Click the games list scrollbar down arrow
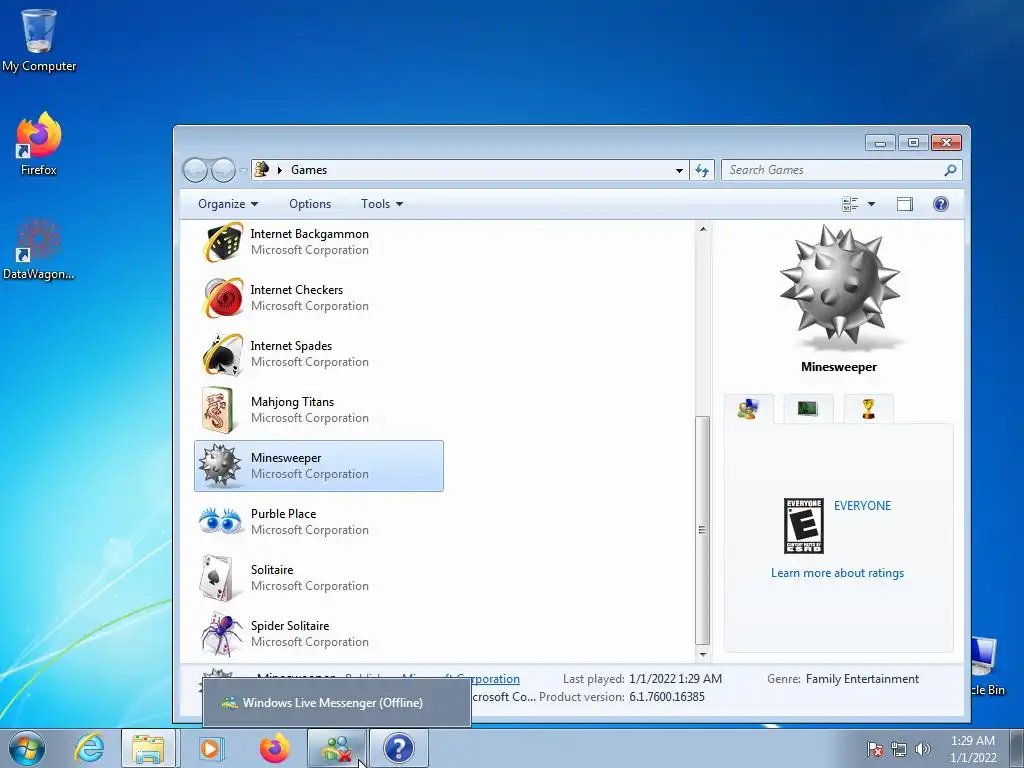1024x768 pixels. [x=703, y=654]
